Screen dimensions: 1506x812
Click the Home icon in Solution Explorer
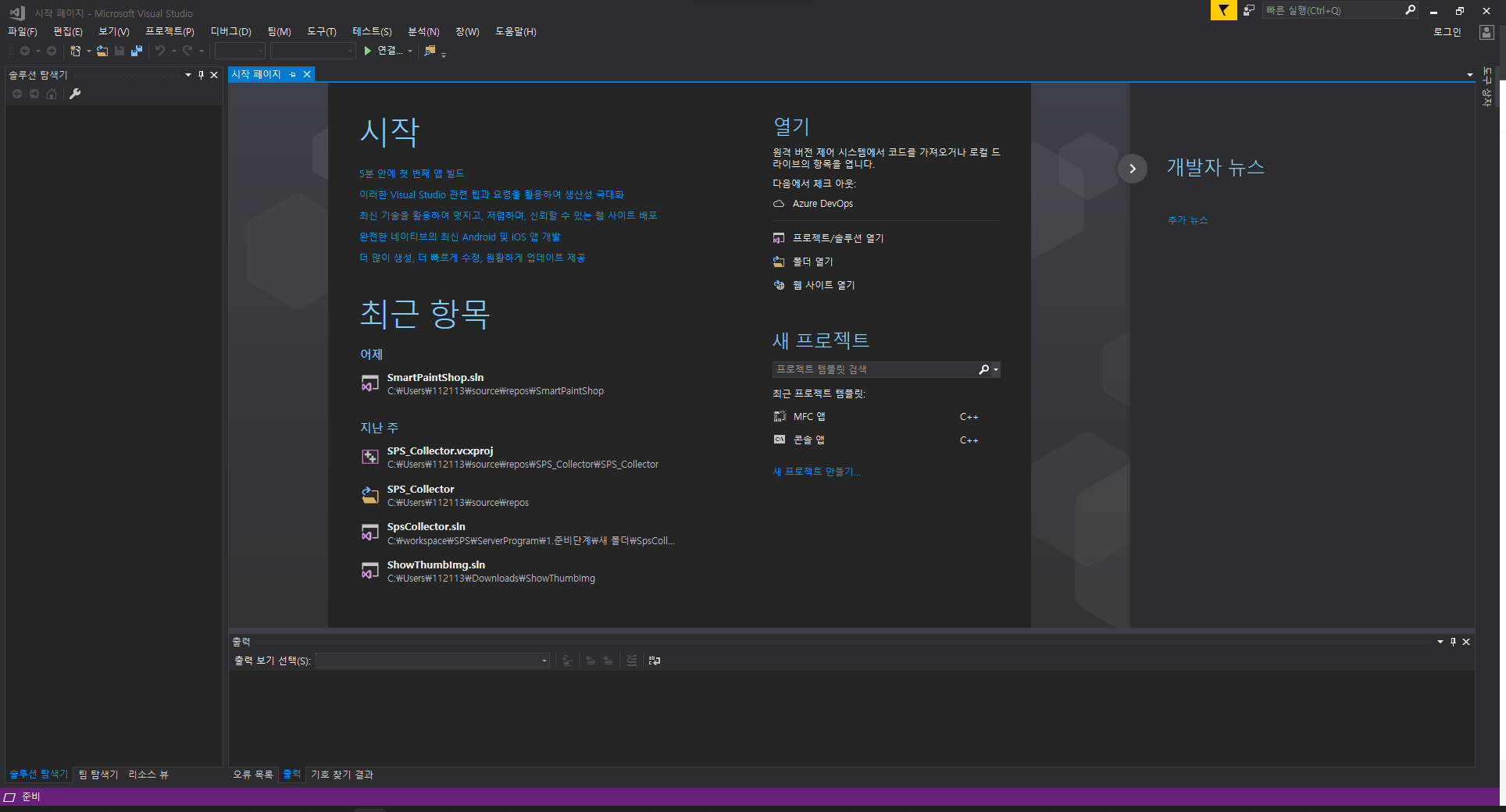[52, 94]
